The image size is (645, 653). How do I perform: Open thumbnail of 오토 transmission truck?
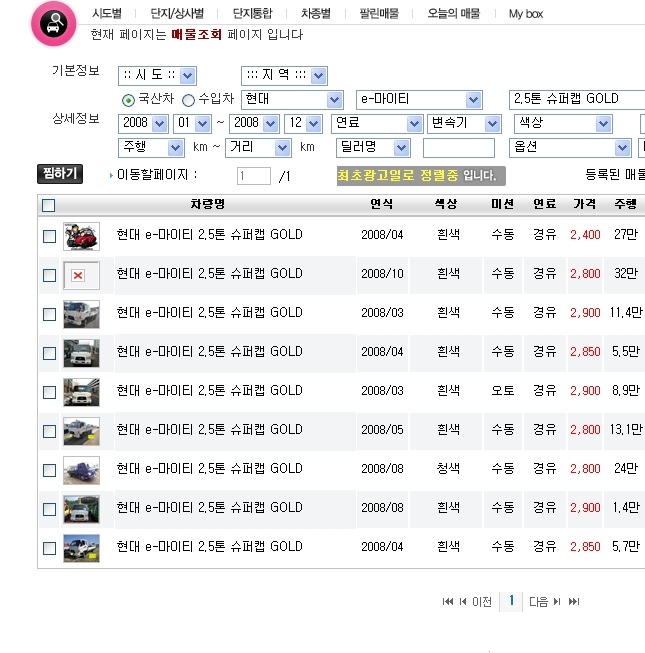(x=81, y=392)
